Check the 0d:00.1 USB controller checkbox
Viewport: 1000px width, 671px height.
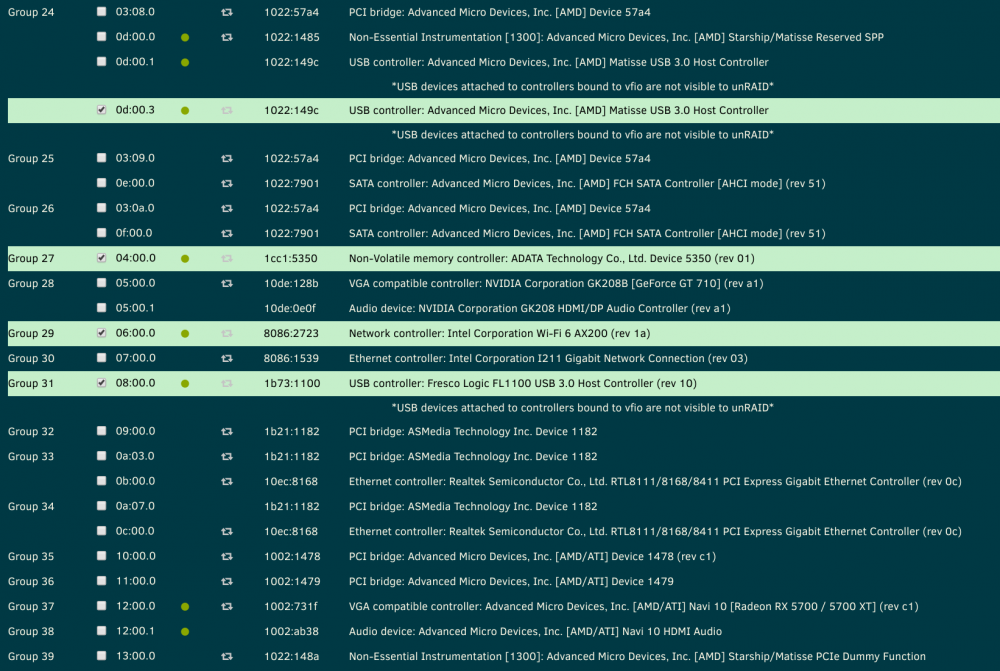point(101,61)
